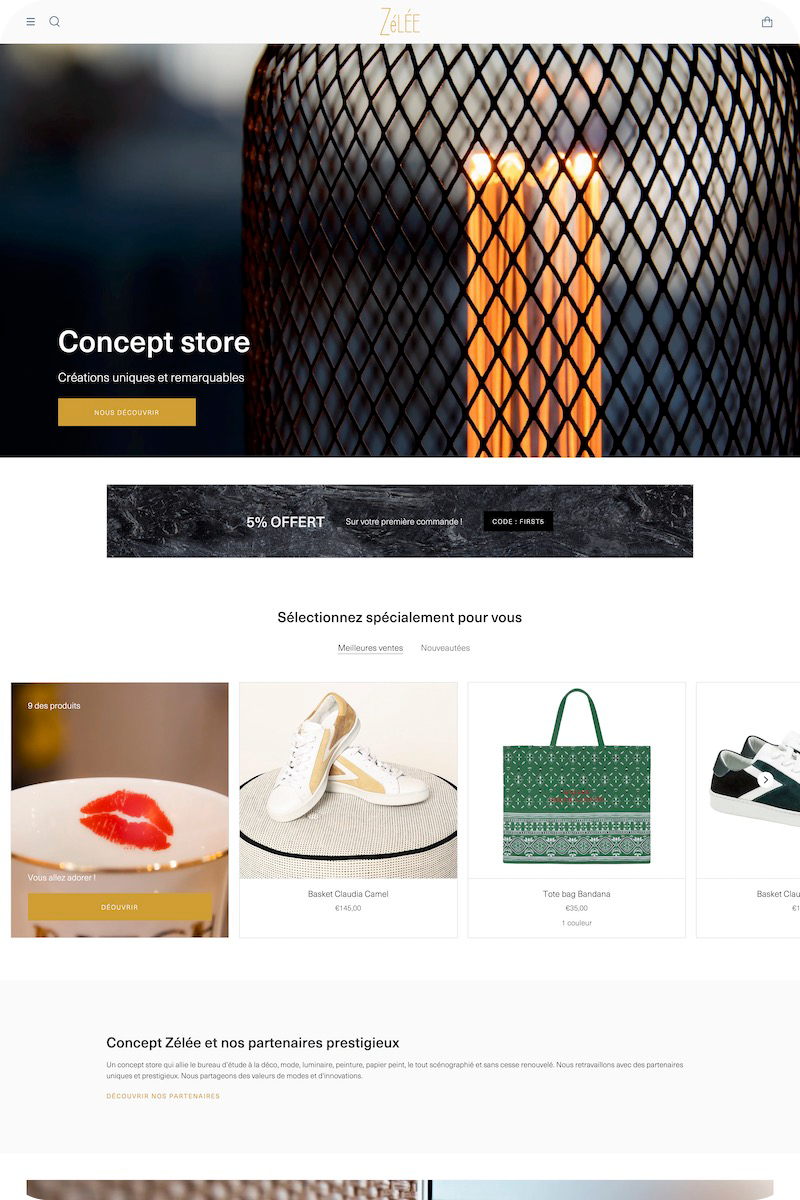Screen dimensions: 800x1200
Task: Open the hamburger menu icon
Action: (x=31, y=22)
